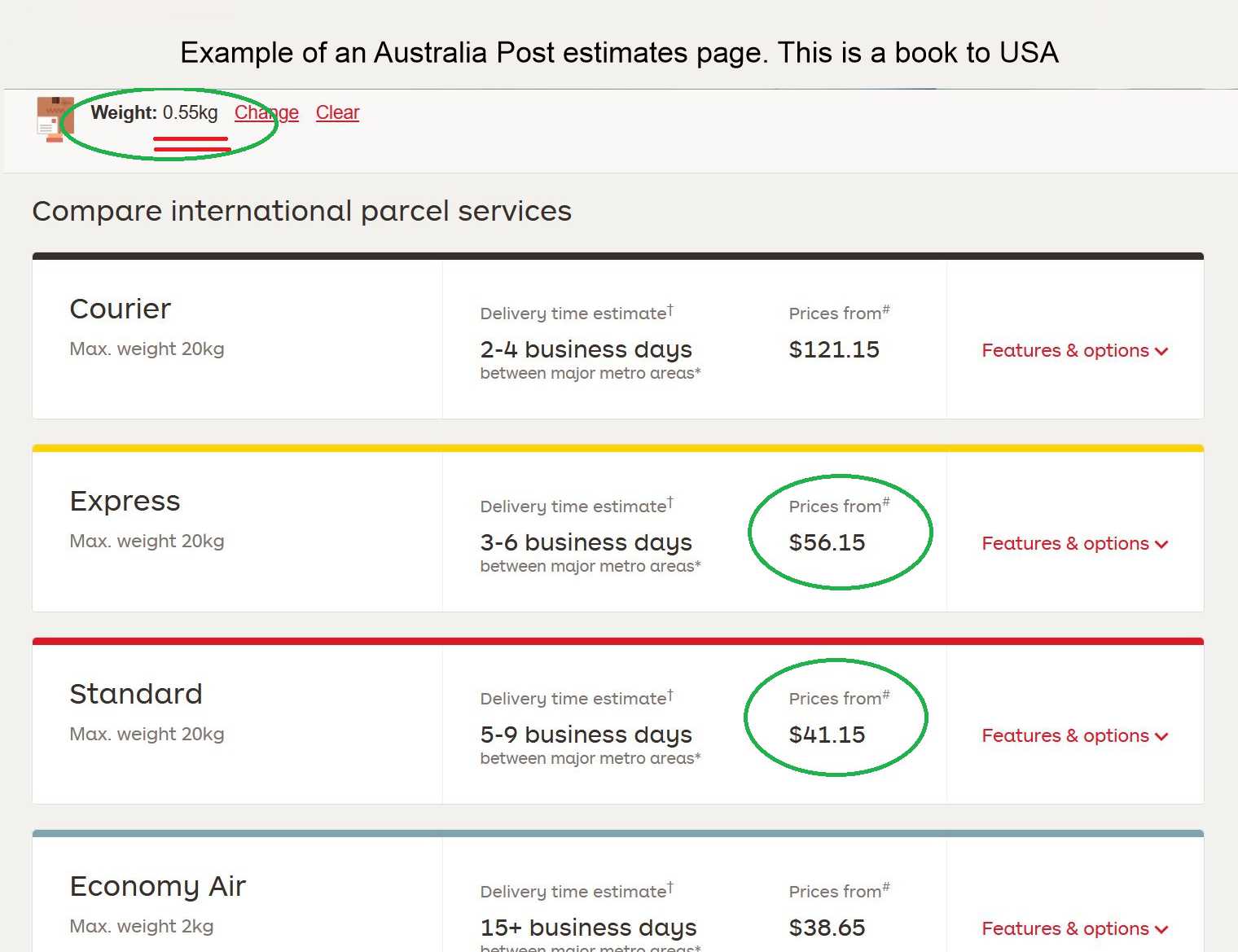Click the Courier price $121.15
This screenshot has width=1238, height=952.
pyautogui.click(x=834, y=349)
